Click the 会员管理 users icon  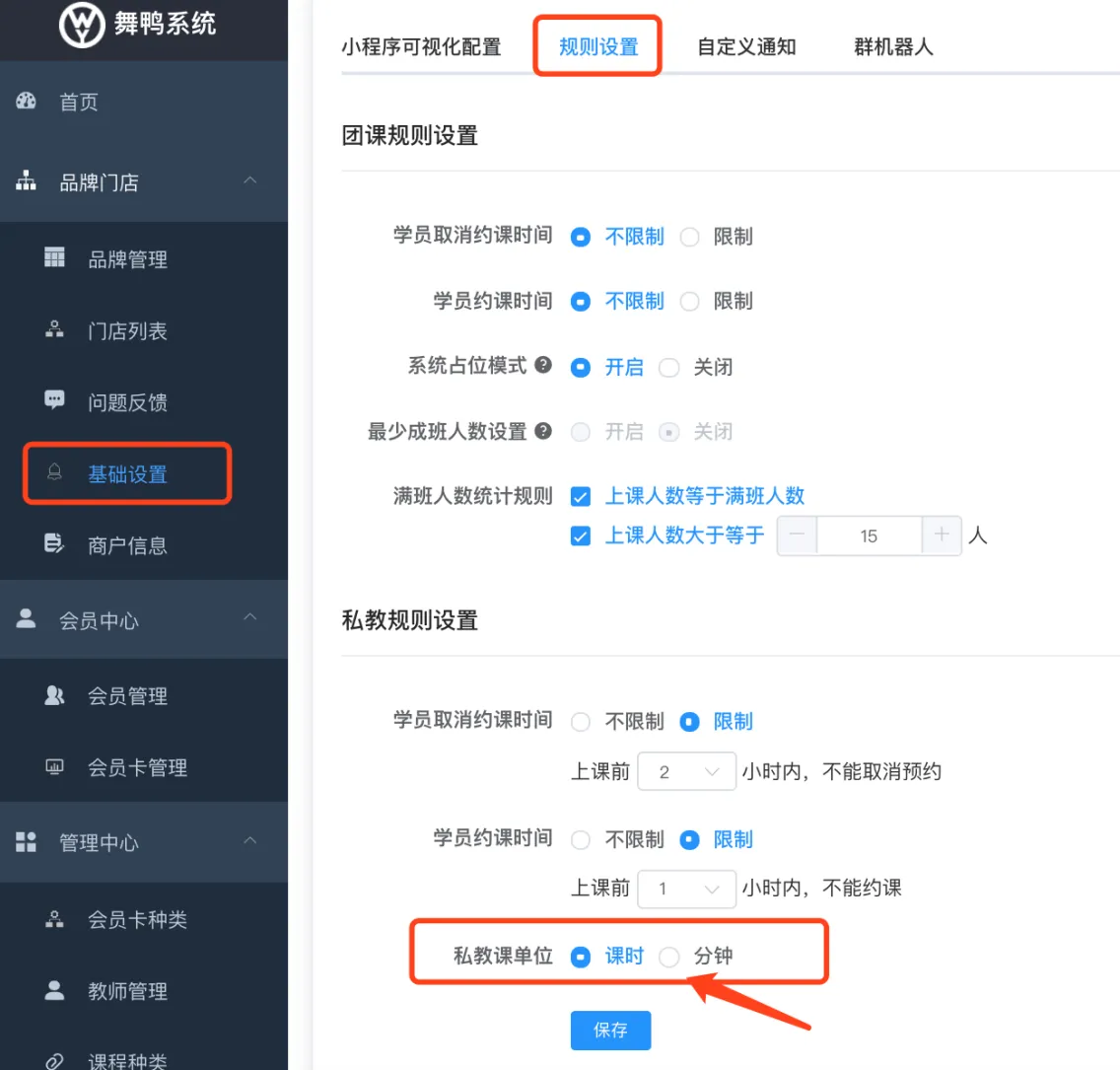tap(54, 695)
